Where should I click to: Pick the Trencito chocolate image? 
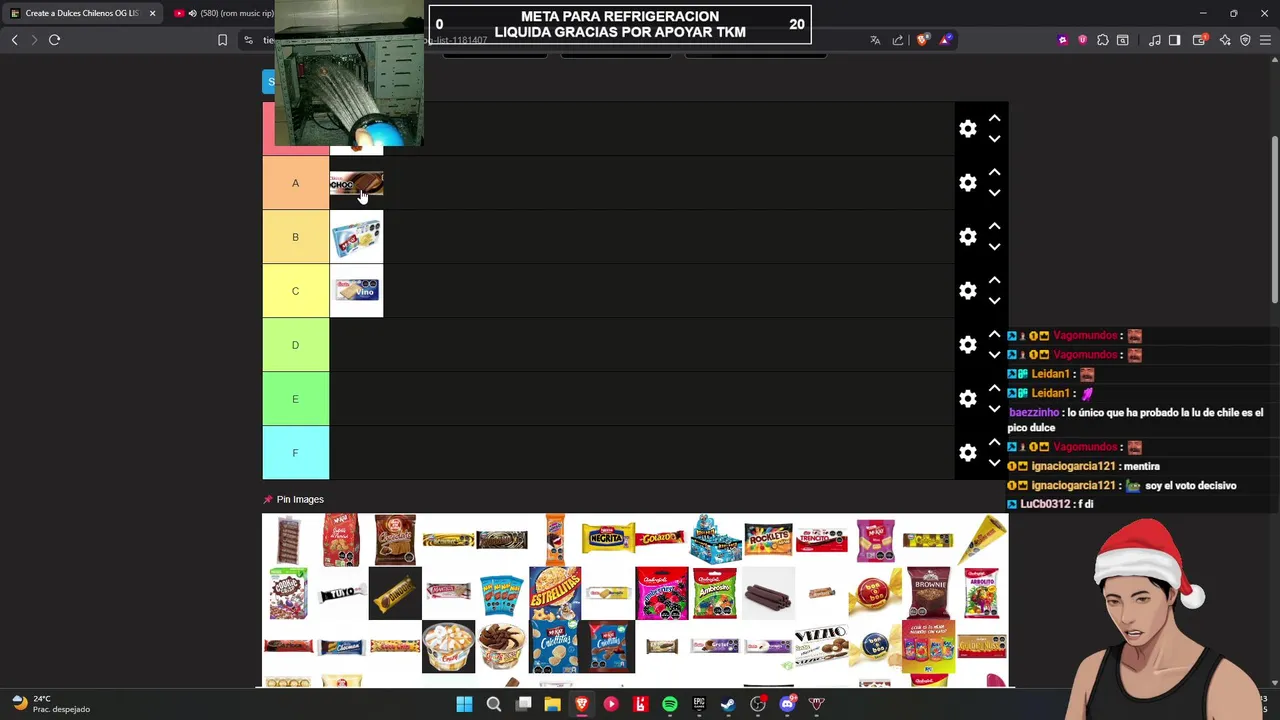822,540
